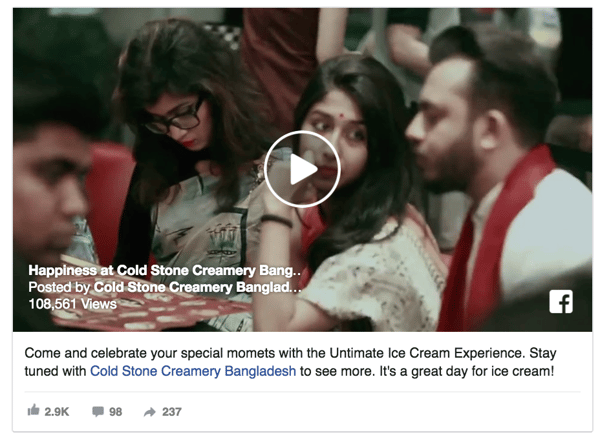This screenshot has height=439, width=600.
Task: Select the 108,561 Views text
Action: click(73, 304)
